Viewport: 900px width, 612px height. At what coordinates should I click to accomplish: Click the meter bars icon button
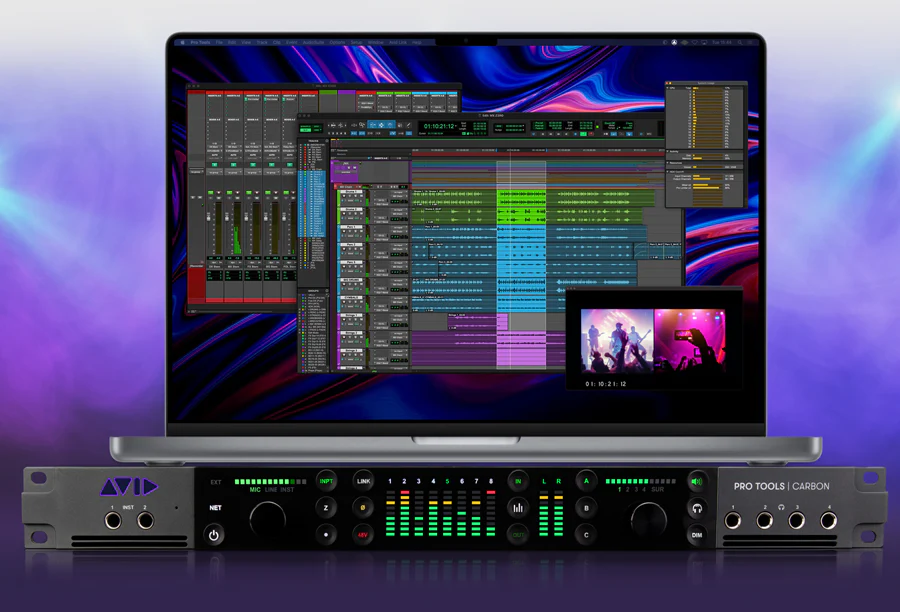518,508
